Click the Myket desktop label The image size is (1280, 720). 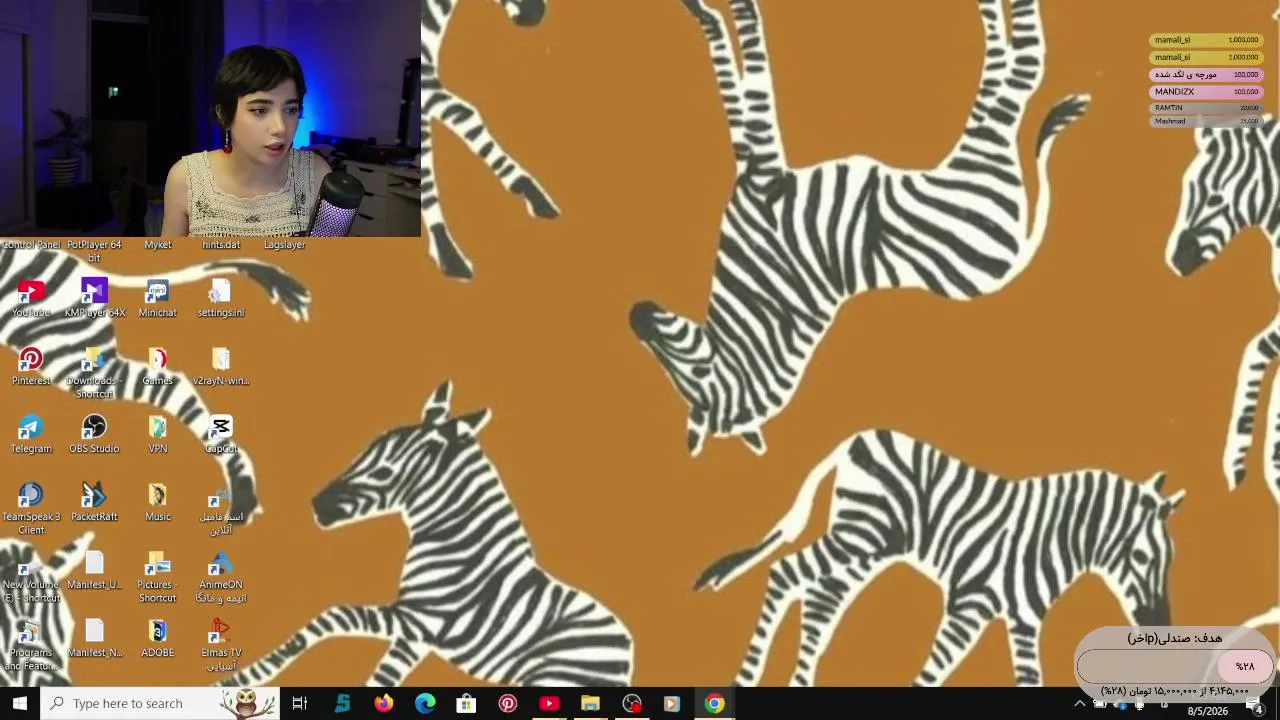click(x=158, y=245)
